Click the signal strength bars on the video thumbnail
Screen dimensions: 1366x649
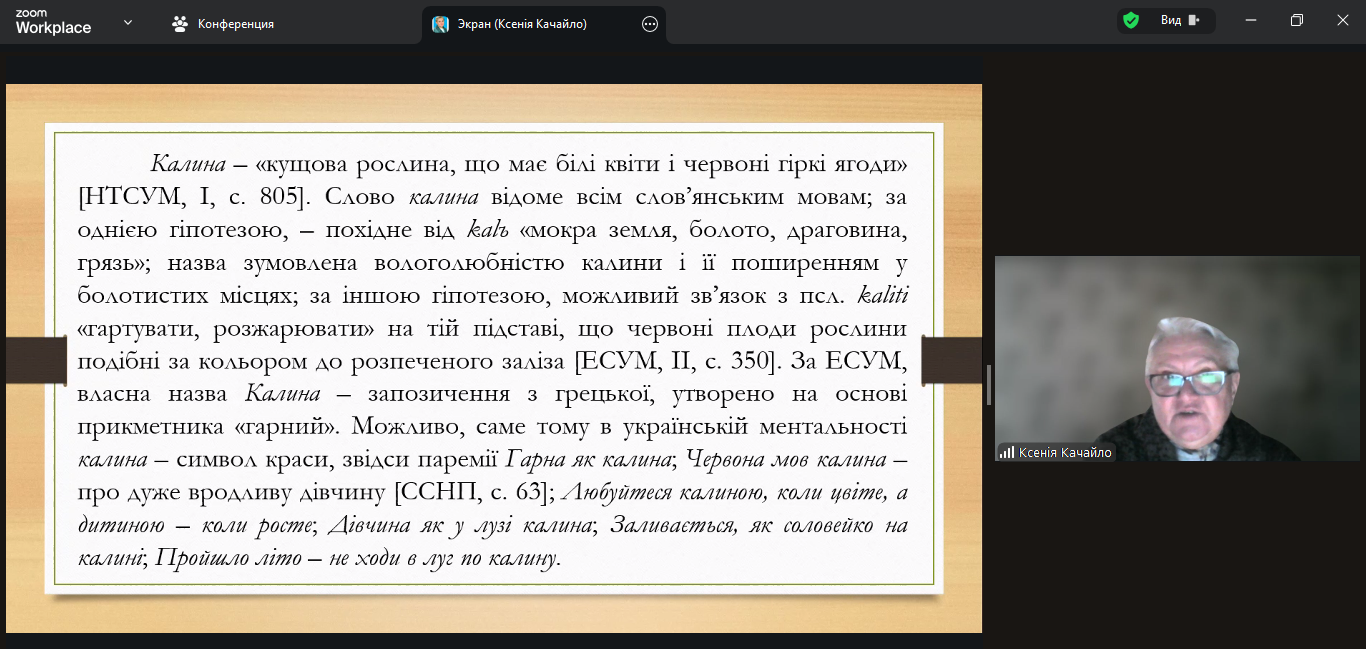point(1005,452)
